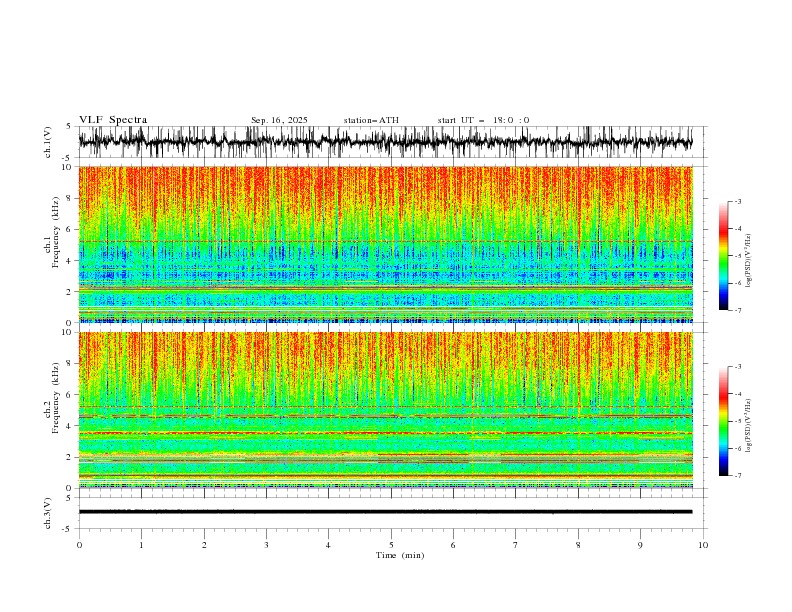792x612 pixels.
Task: Click the "-3" label on ch.1 color bar
Action: 737,201
